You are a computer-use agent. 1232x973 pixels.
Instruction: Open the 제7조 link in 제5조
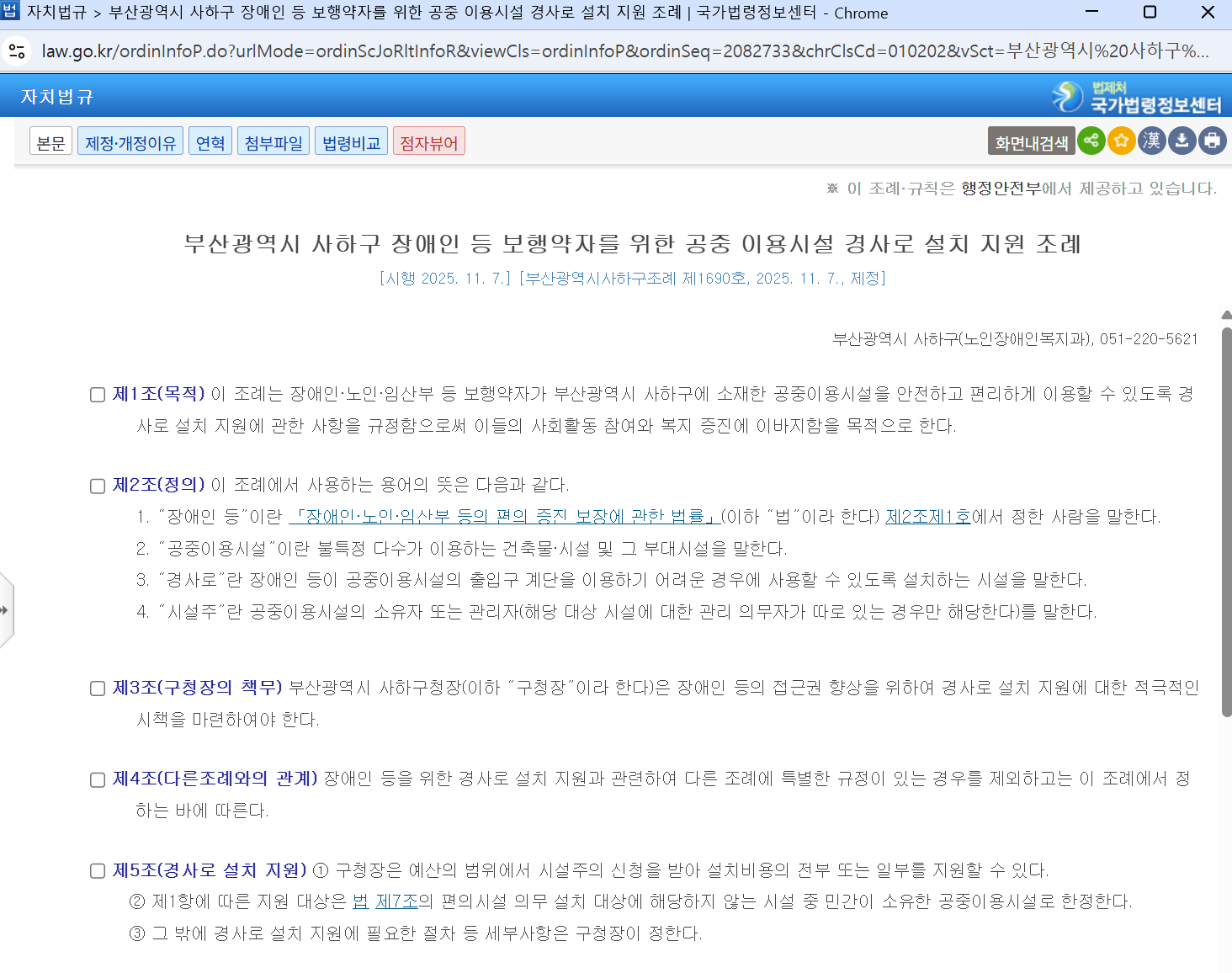[396, 901]
